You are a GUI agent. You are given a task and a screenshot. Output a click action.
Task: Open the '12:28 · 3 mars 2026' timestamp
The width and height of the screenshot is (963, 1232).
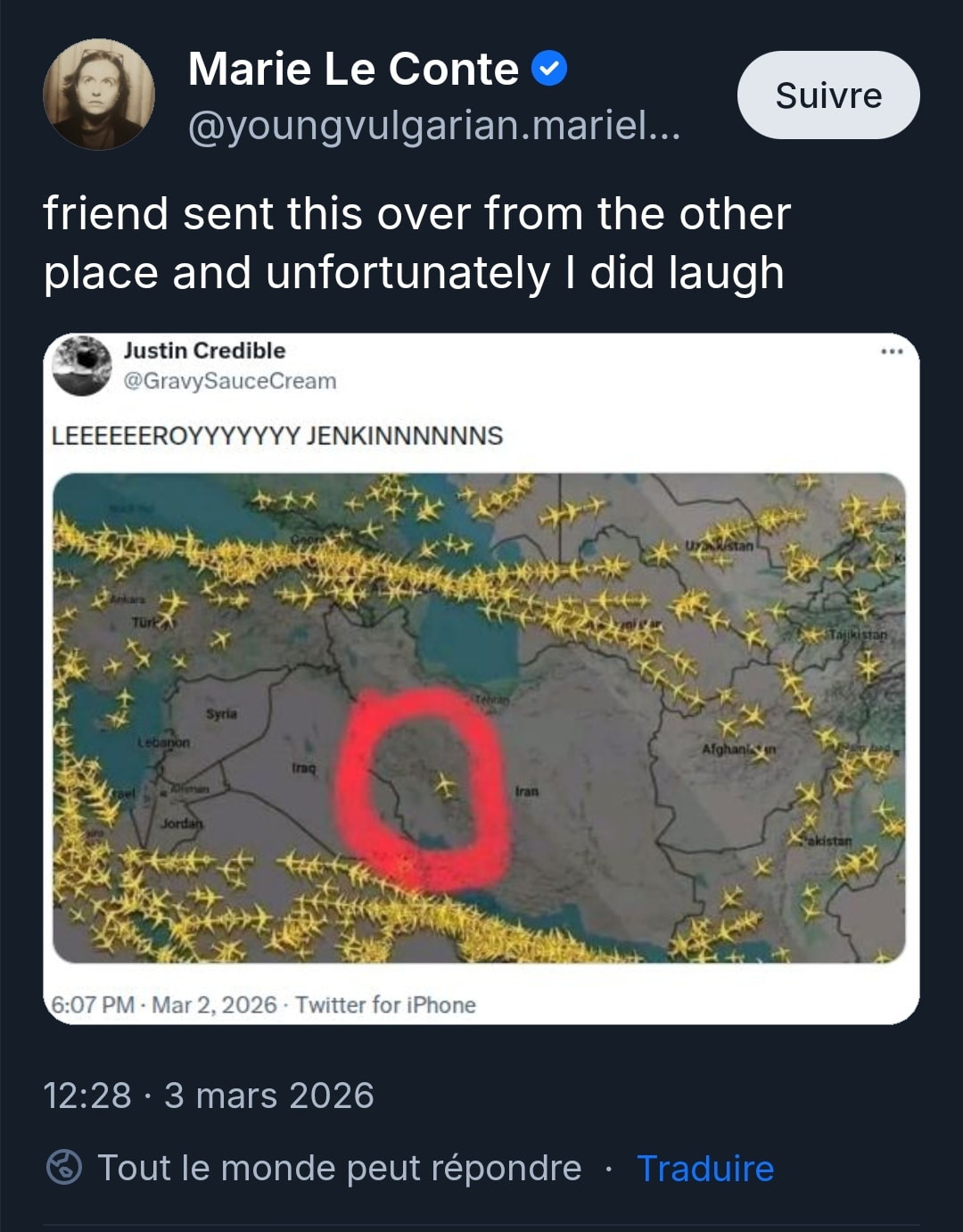tap(209, 1095)
